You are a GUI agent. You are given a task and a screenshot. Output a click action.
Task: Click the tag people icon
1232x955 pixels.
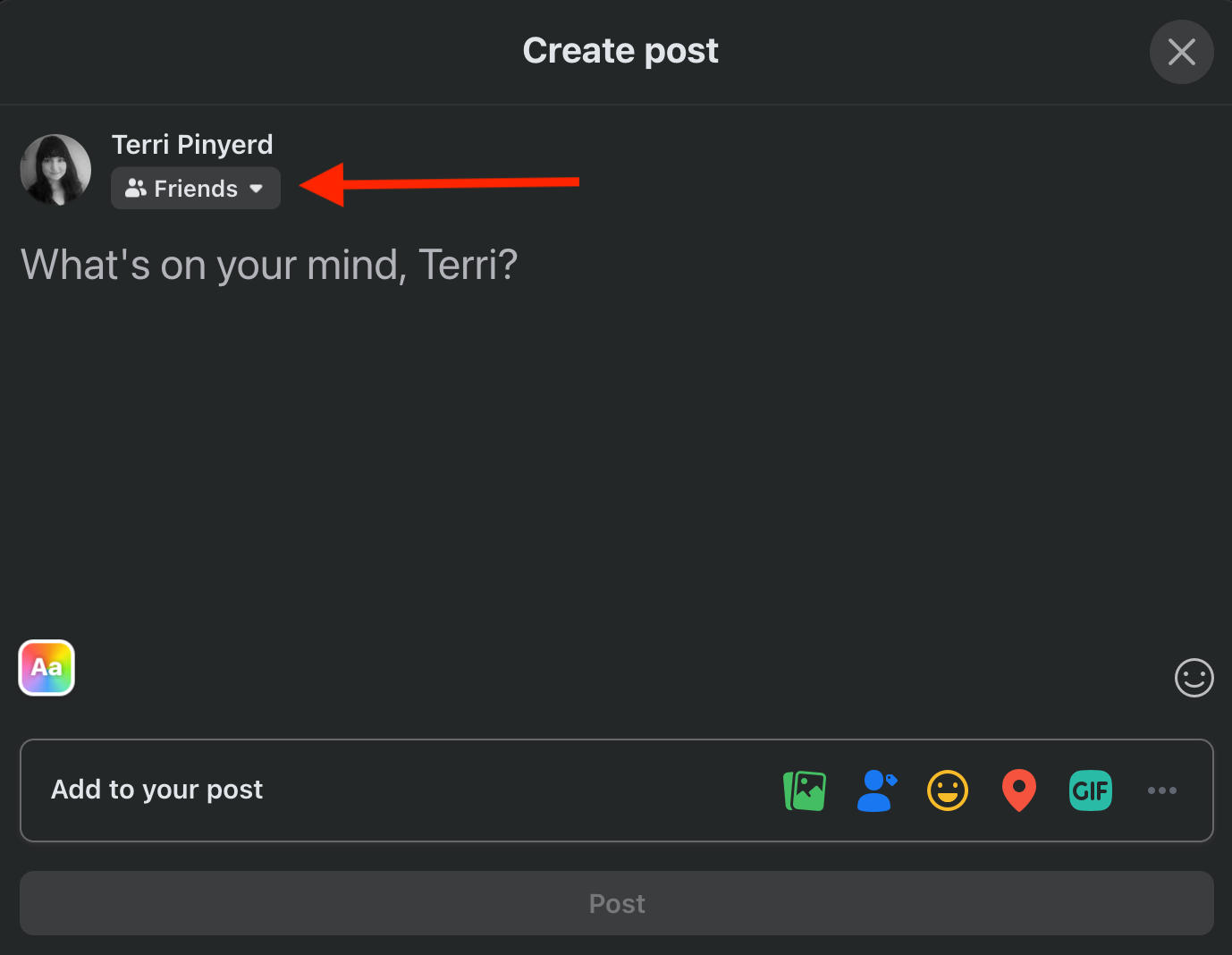(876, 790)
